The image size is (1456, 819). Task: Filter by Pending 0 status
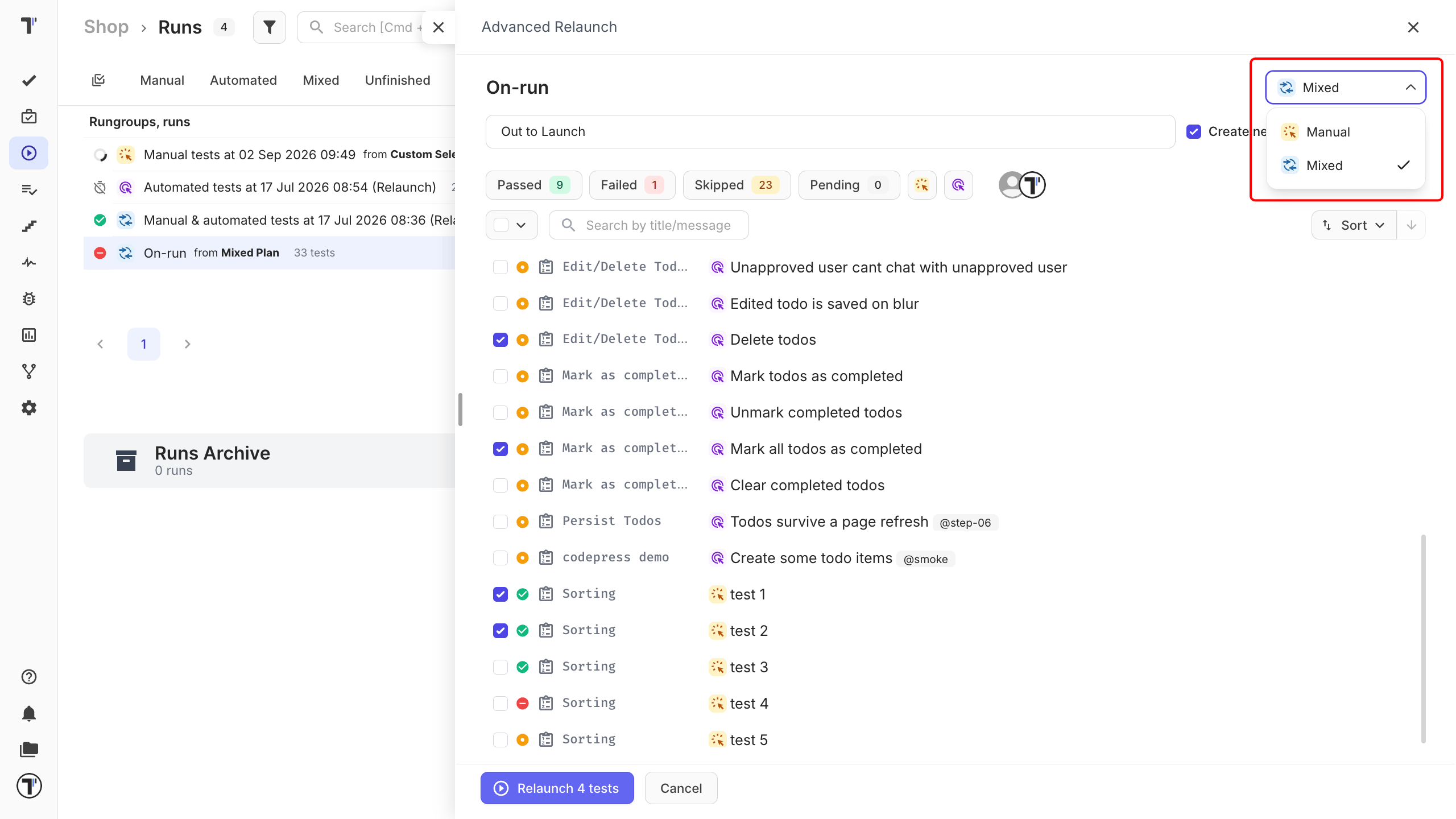[849, 185]
